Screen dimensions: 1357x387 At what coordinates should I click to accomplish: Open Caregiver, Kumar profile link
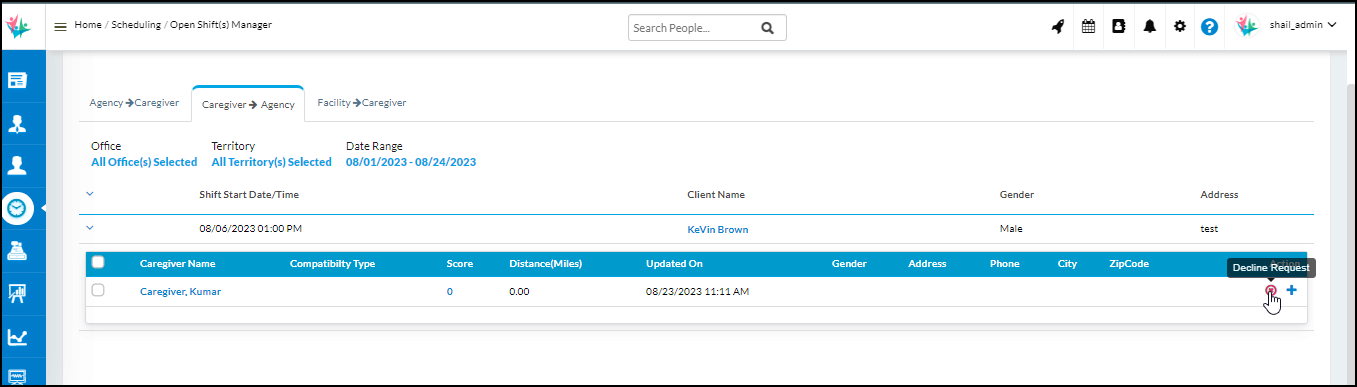click(180, 292)
